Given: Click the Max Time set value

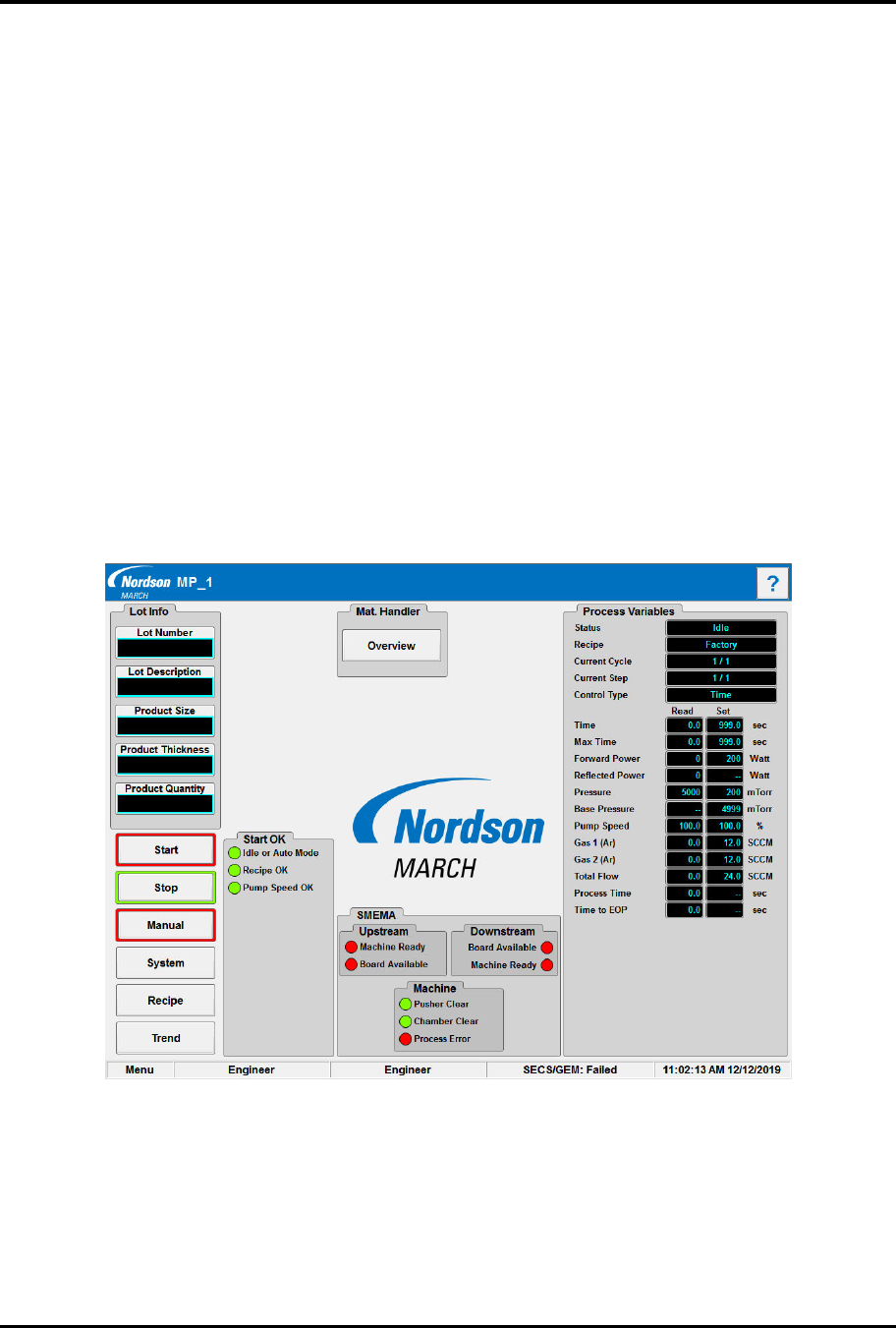Looking at the screenshot, I should click(x=725, y=742).
